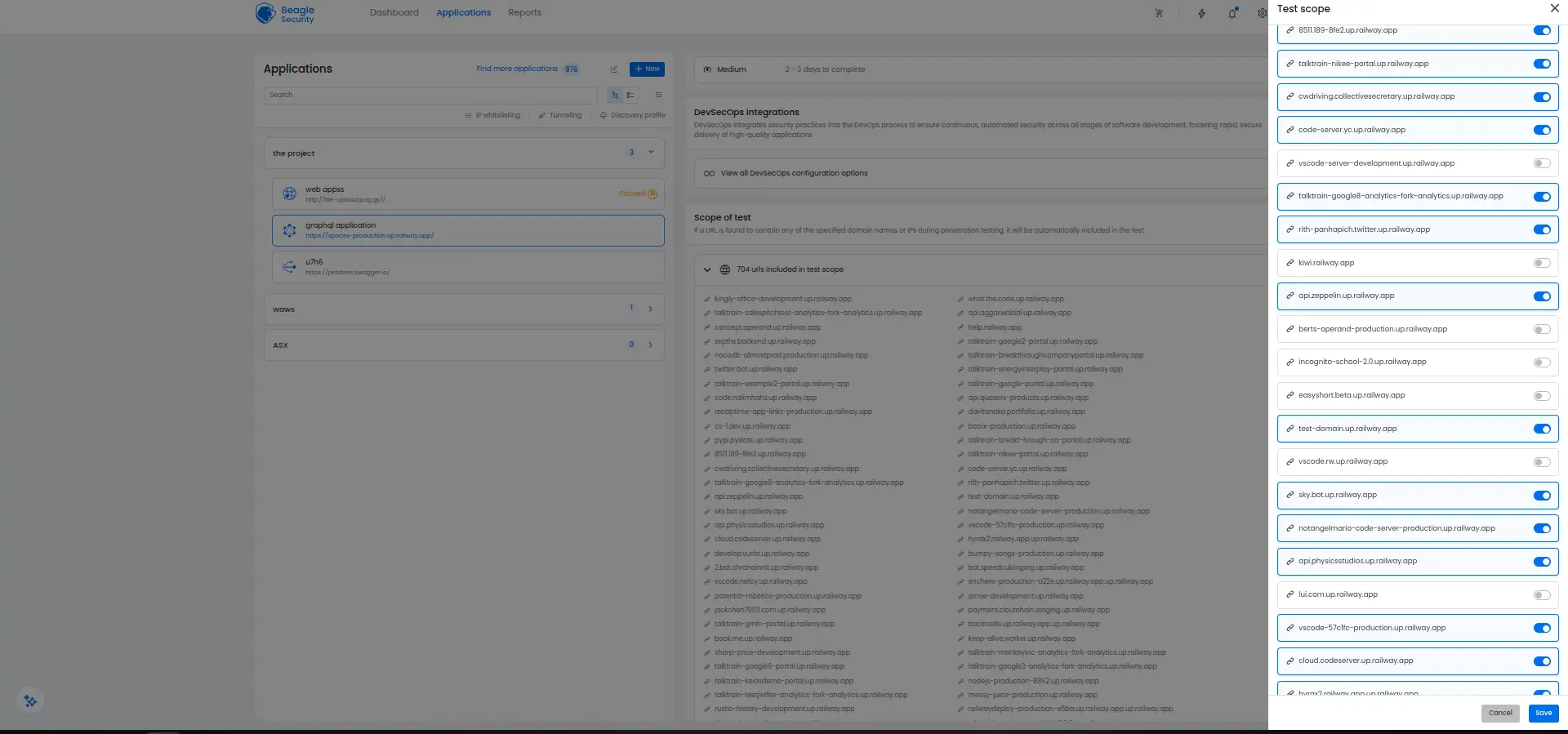Viewport: 1568px width, 734px height.
Task: Click the floating widget icon at bottom-left
Action: 30,701
